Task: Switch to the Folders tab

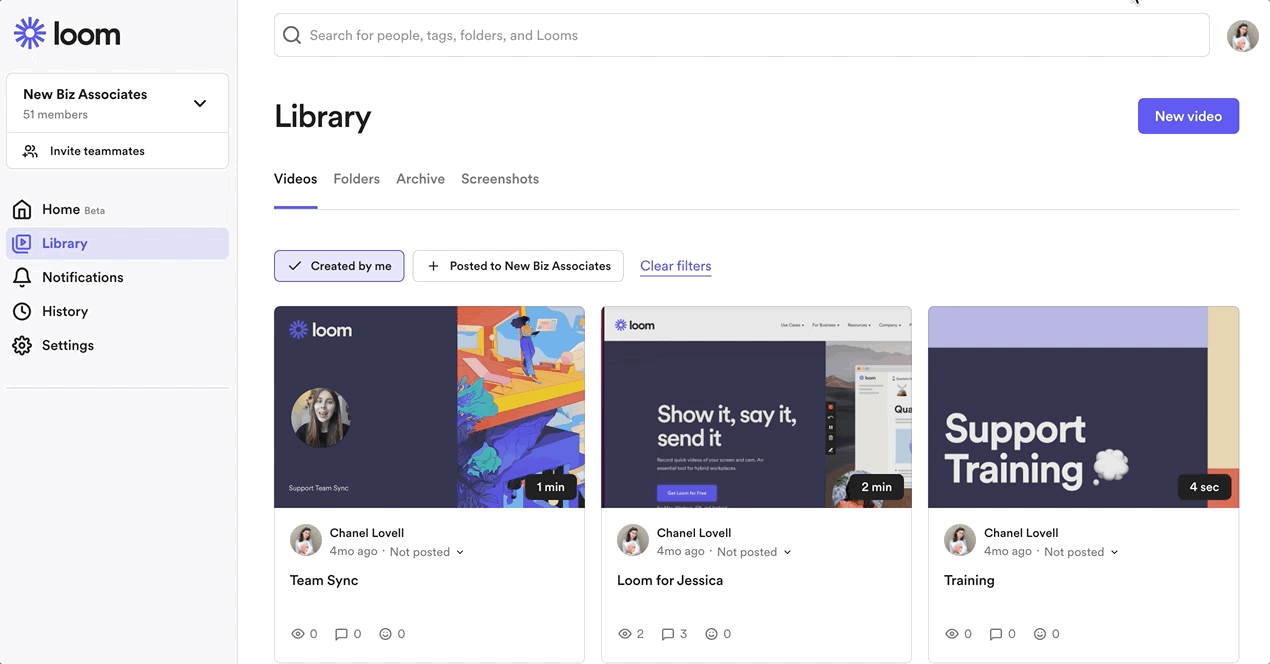Action: [357, 179]
